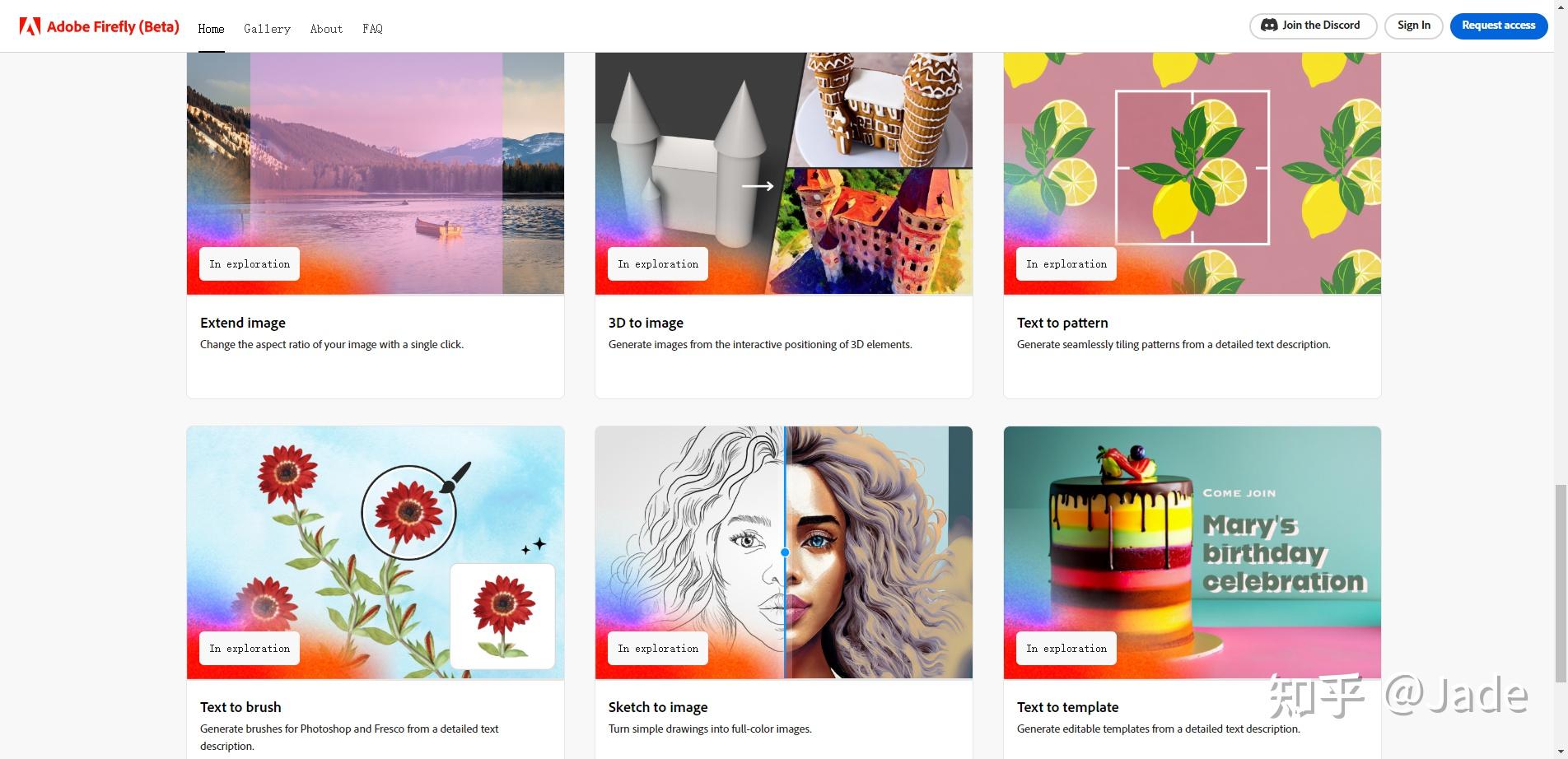This screenshot has height=759, width=1568.
Task: Click the blue comparison slider handle on sketch image
Action: coord(785,552)
